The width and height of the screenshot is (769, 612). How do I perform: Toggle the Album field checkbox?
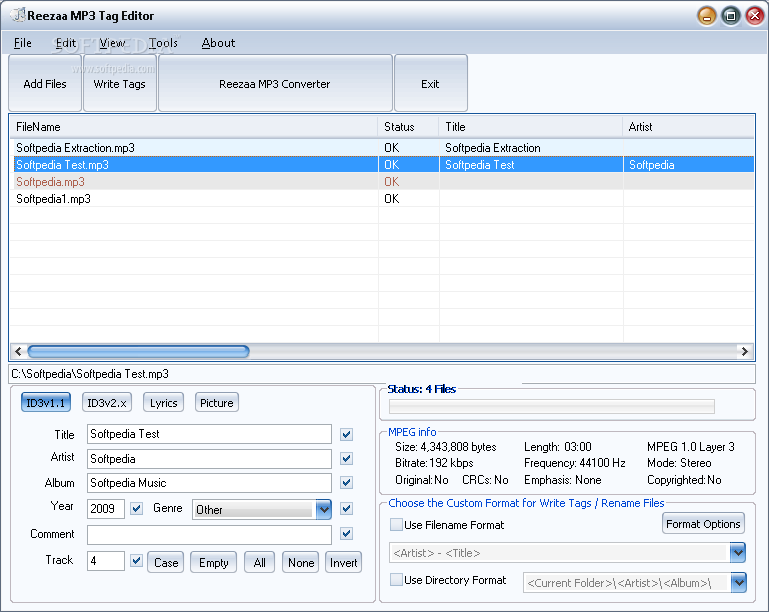click(x=346, y=482)
